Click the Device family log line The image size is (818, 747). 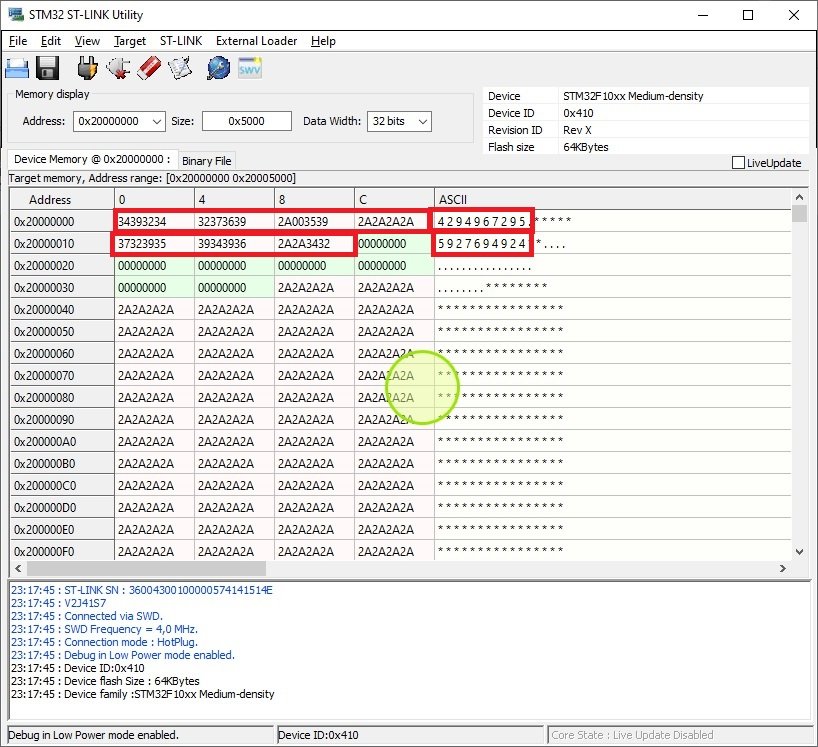tap(142, 694)
